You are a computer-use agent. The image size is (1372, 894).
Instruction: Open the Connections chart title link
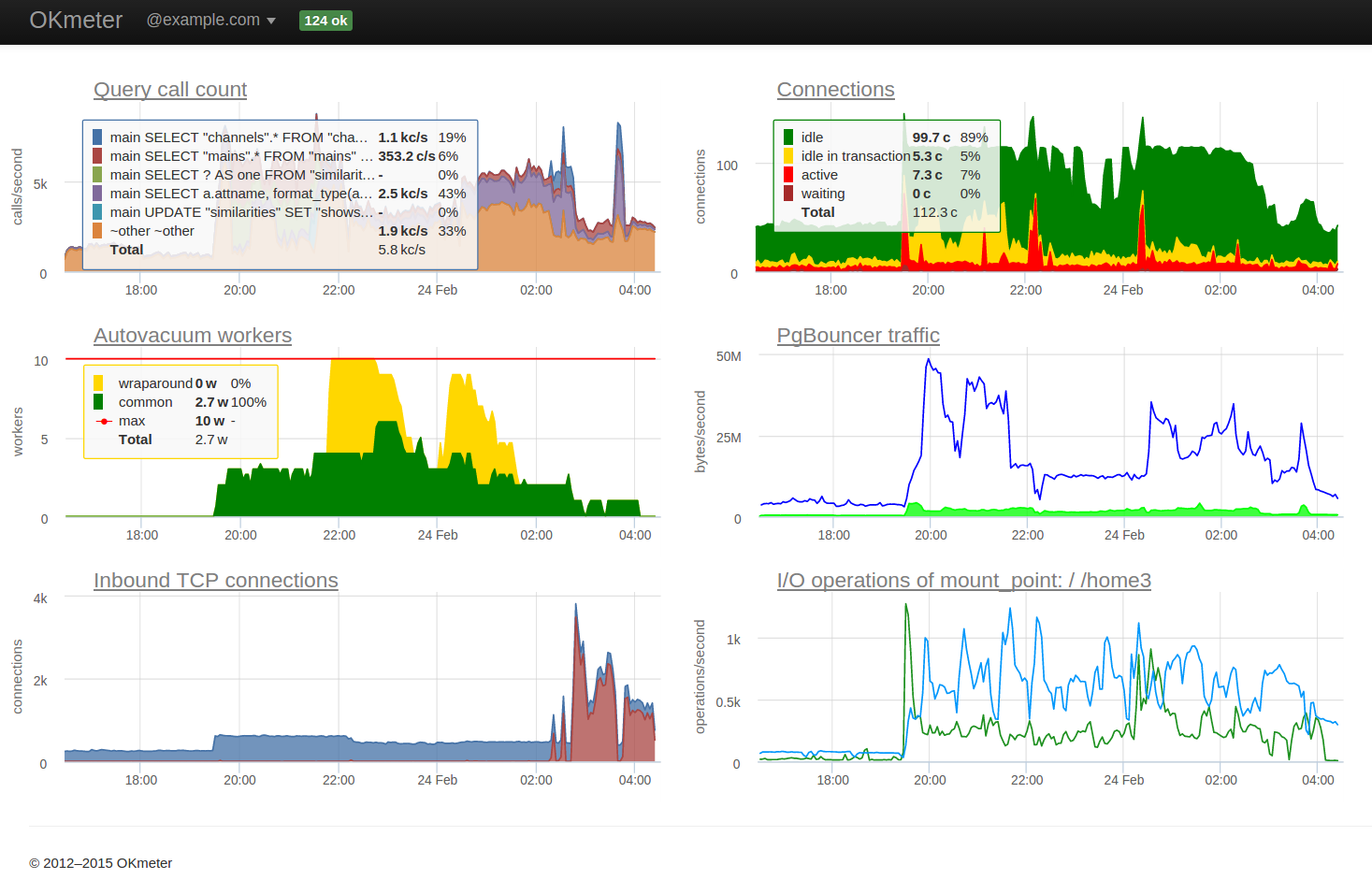pyautogui.click(x=835, y=90)
